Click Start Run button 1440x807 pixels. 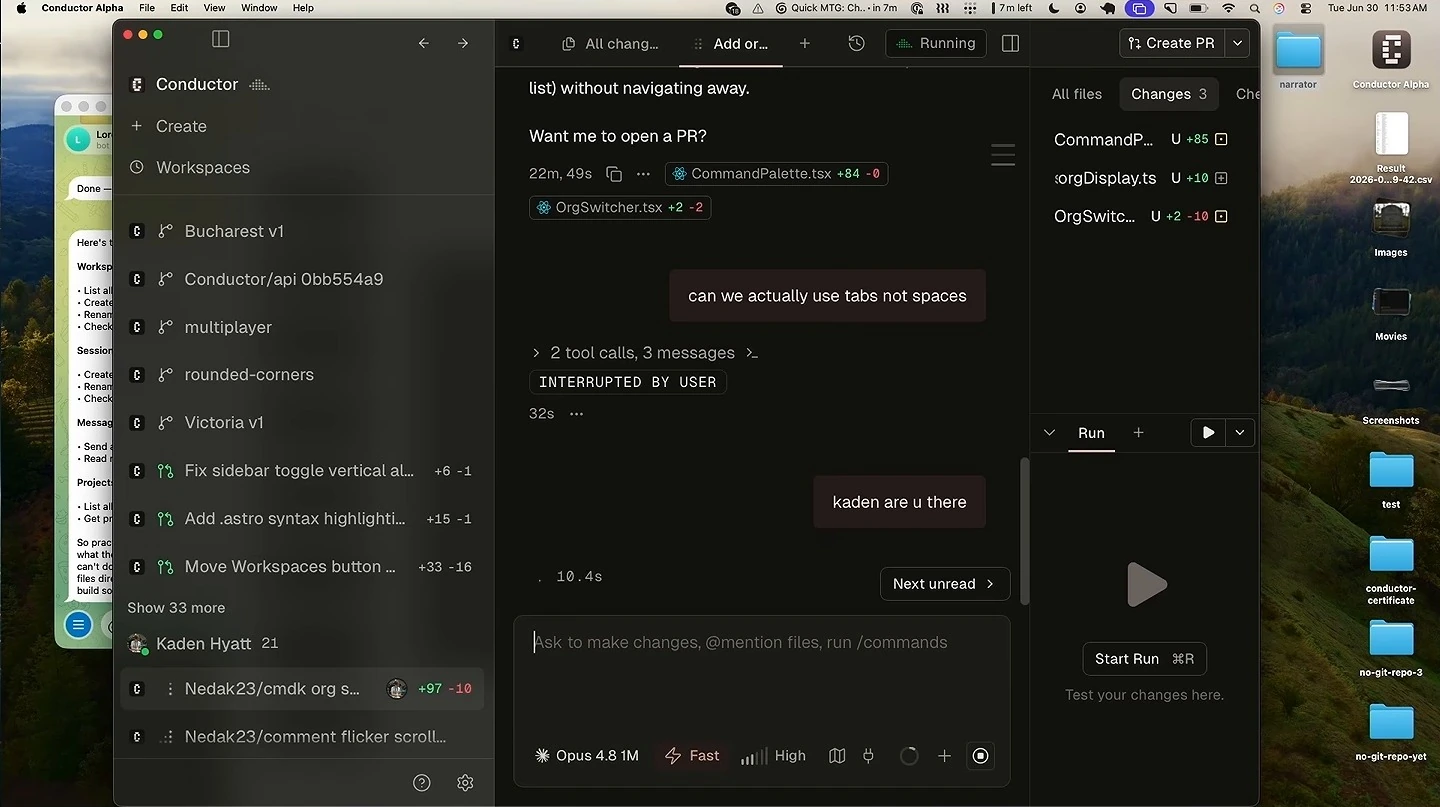point(1144,659)
